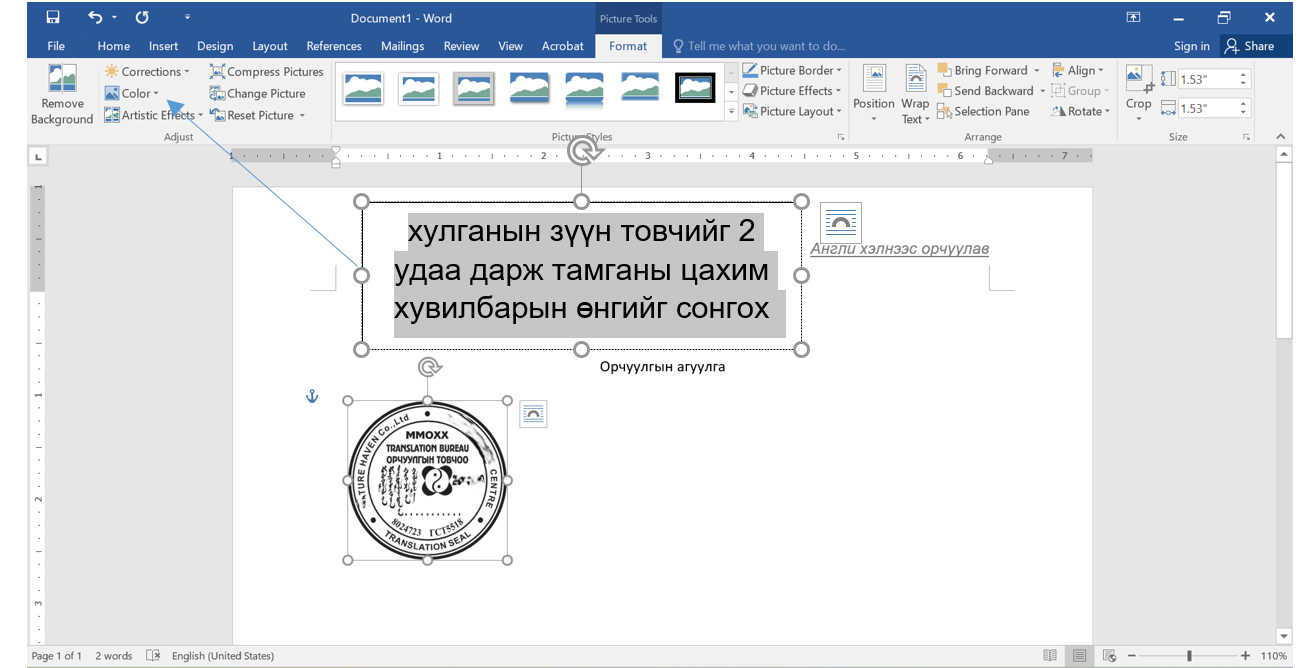Click the Compress Pictures icon
The image size is (1302, 668).
(x=217, y=72)
